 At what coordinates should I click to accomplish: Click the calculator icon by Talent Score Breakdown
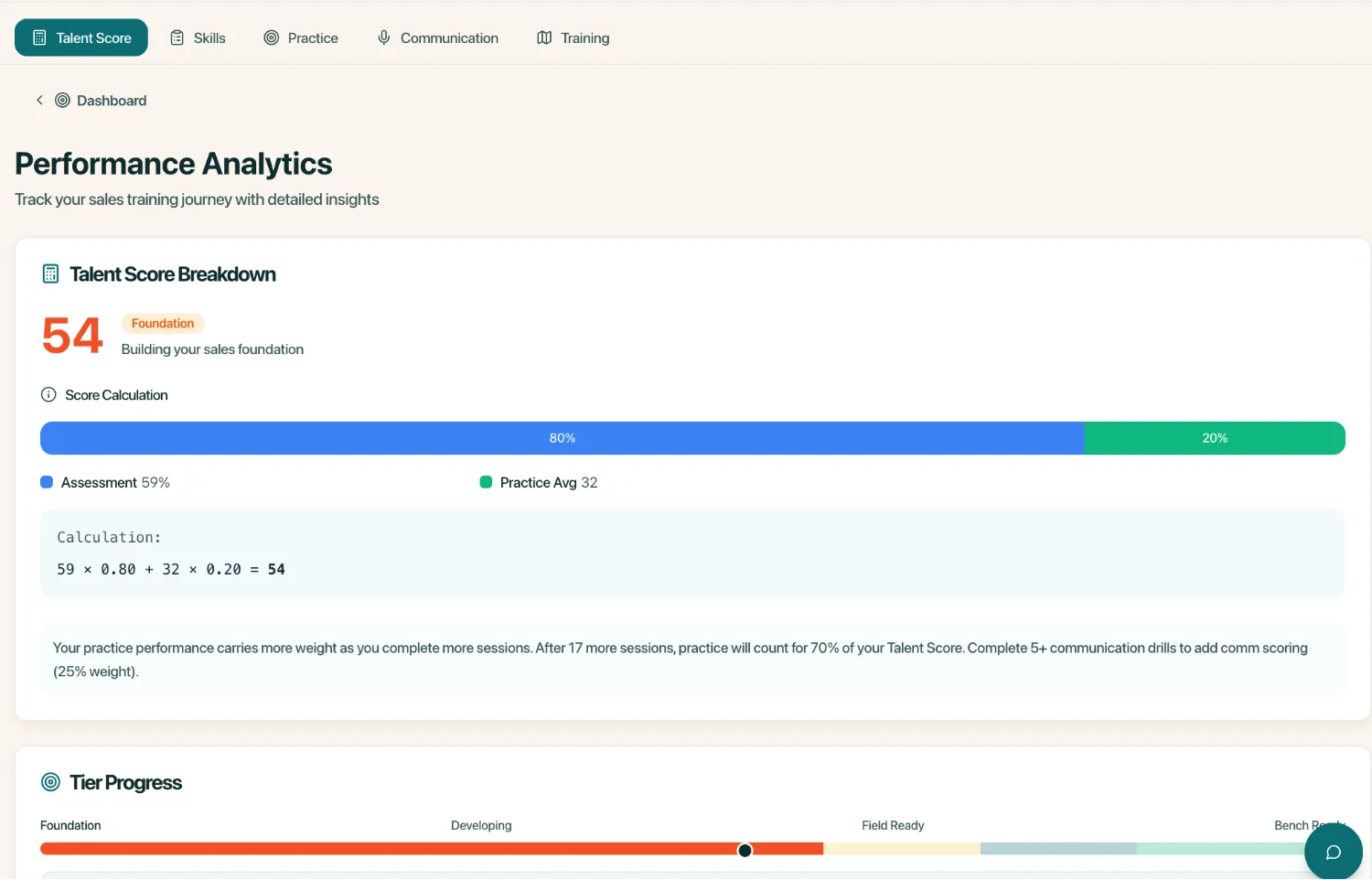51,274
